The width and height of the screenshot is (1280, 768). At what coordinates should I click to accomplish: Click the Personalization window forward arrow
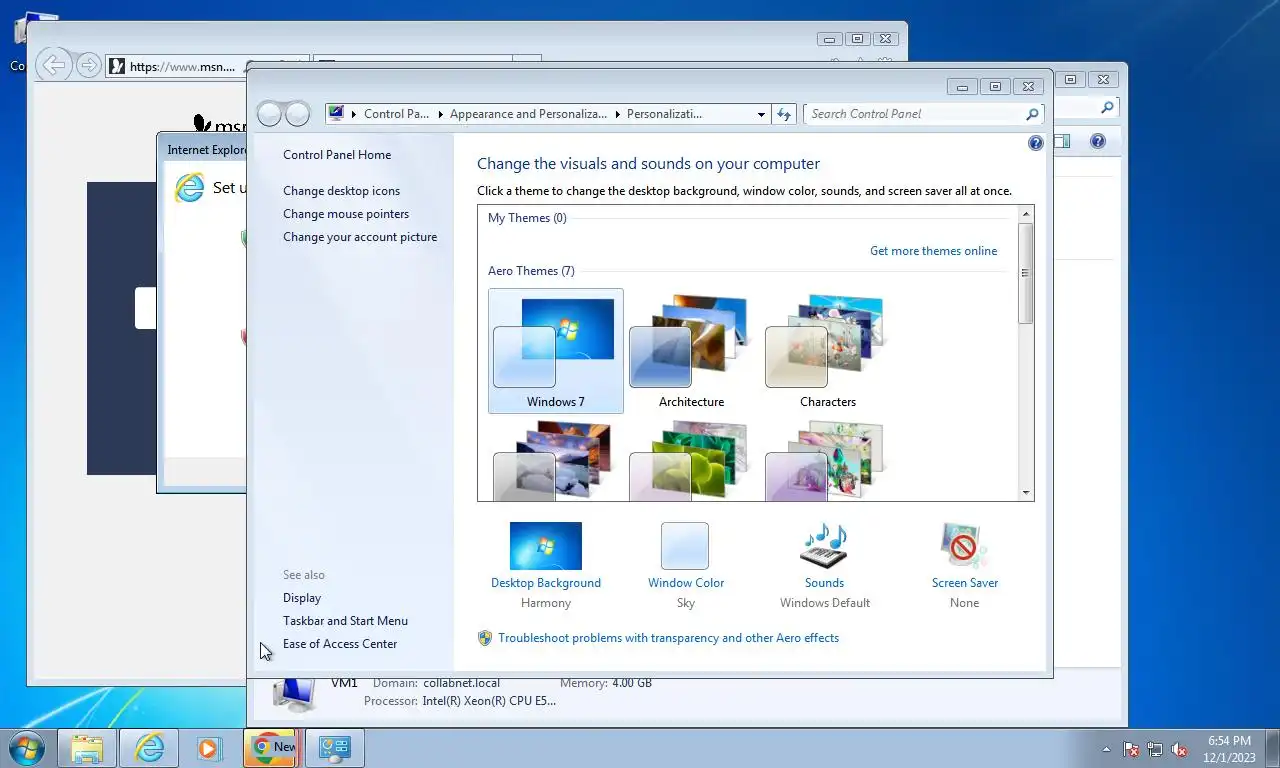click(x=297, y=114)
